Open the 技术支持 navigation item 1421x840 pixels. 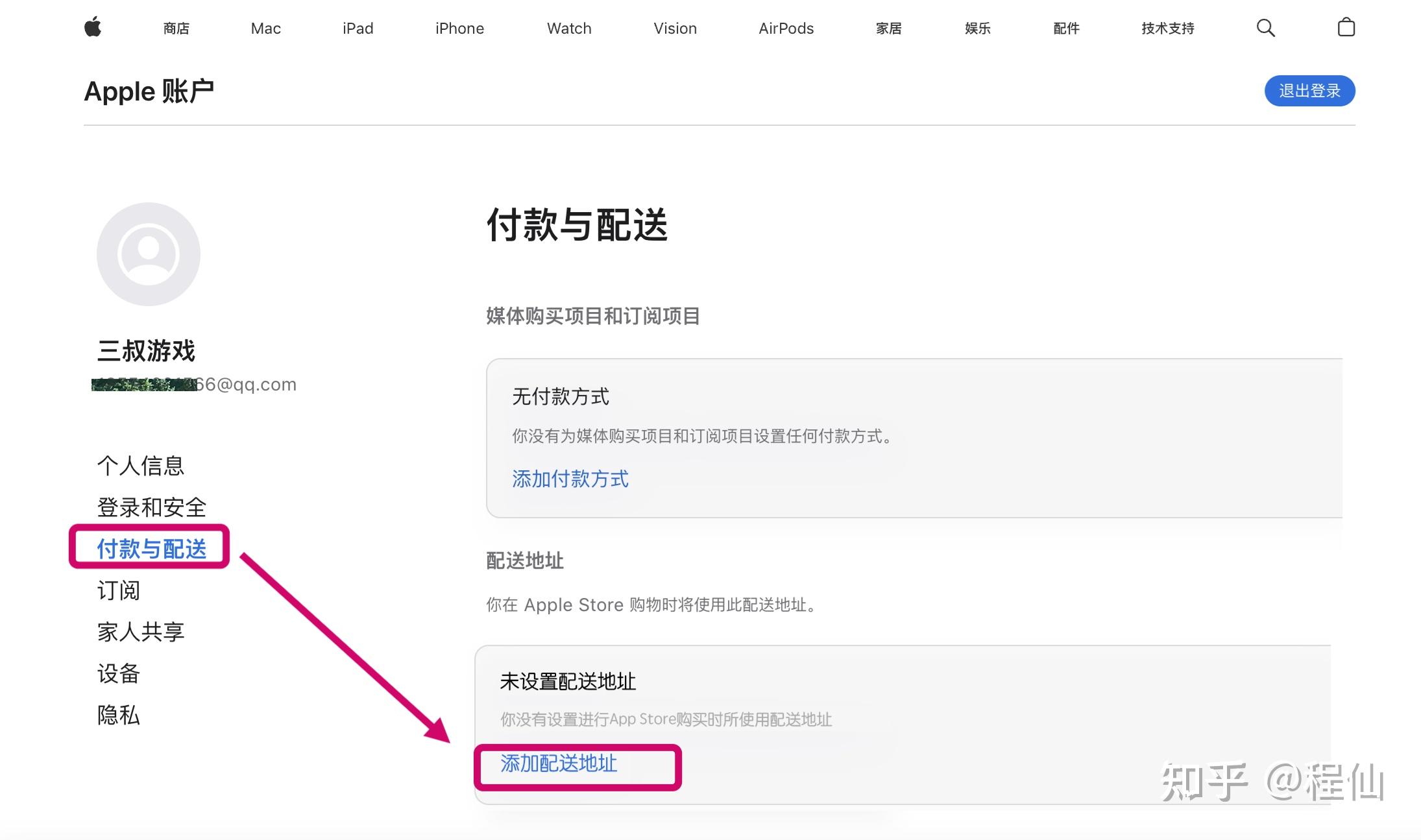tap(1167, 29)
